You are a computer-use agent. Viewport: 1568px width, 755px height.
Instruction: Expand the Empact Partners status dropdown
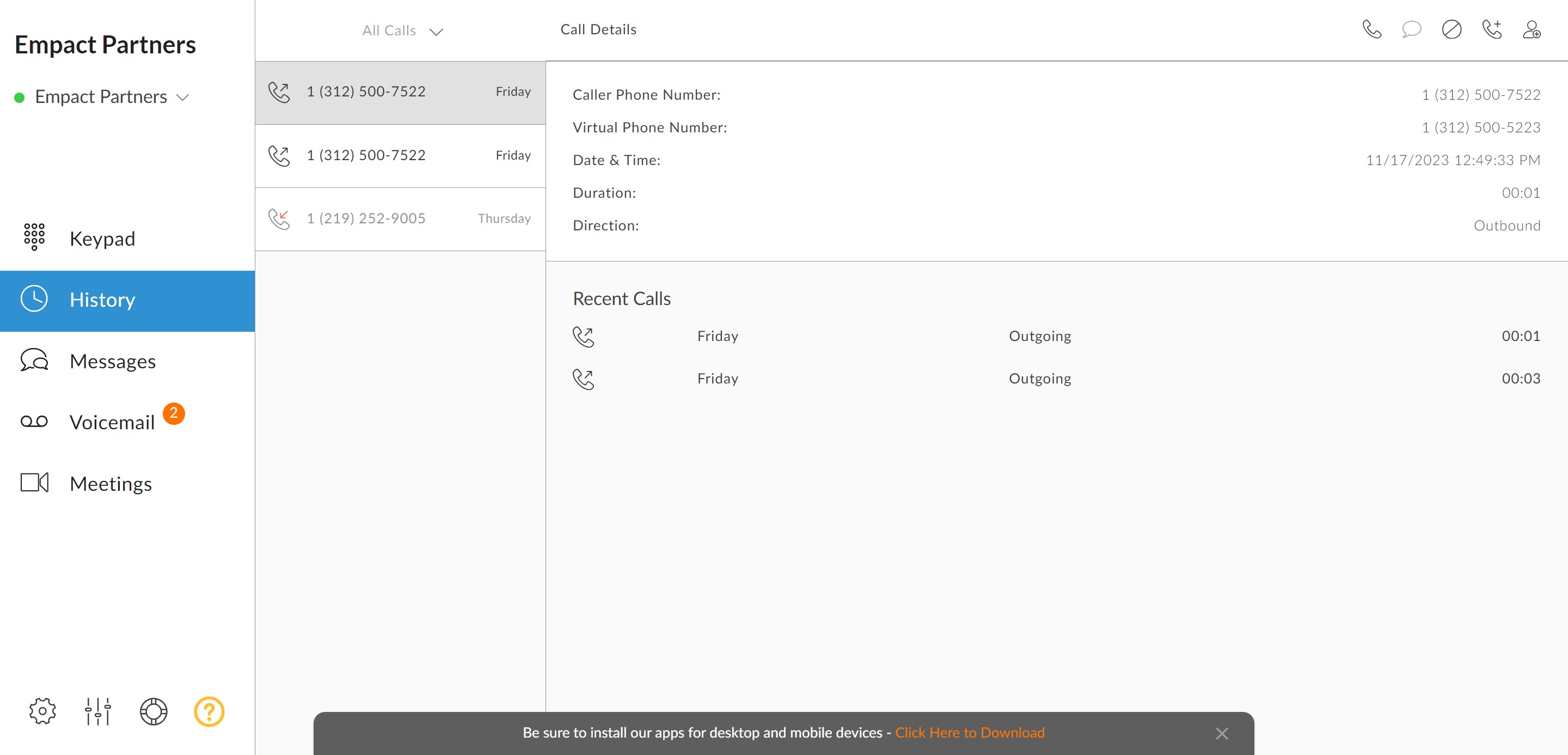[113, 97]
